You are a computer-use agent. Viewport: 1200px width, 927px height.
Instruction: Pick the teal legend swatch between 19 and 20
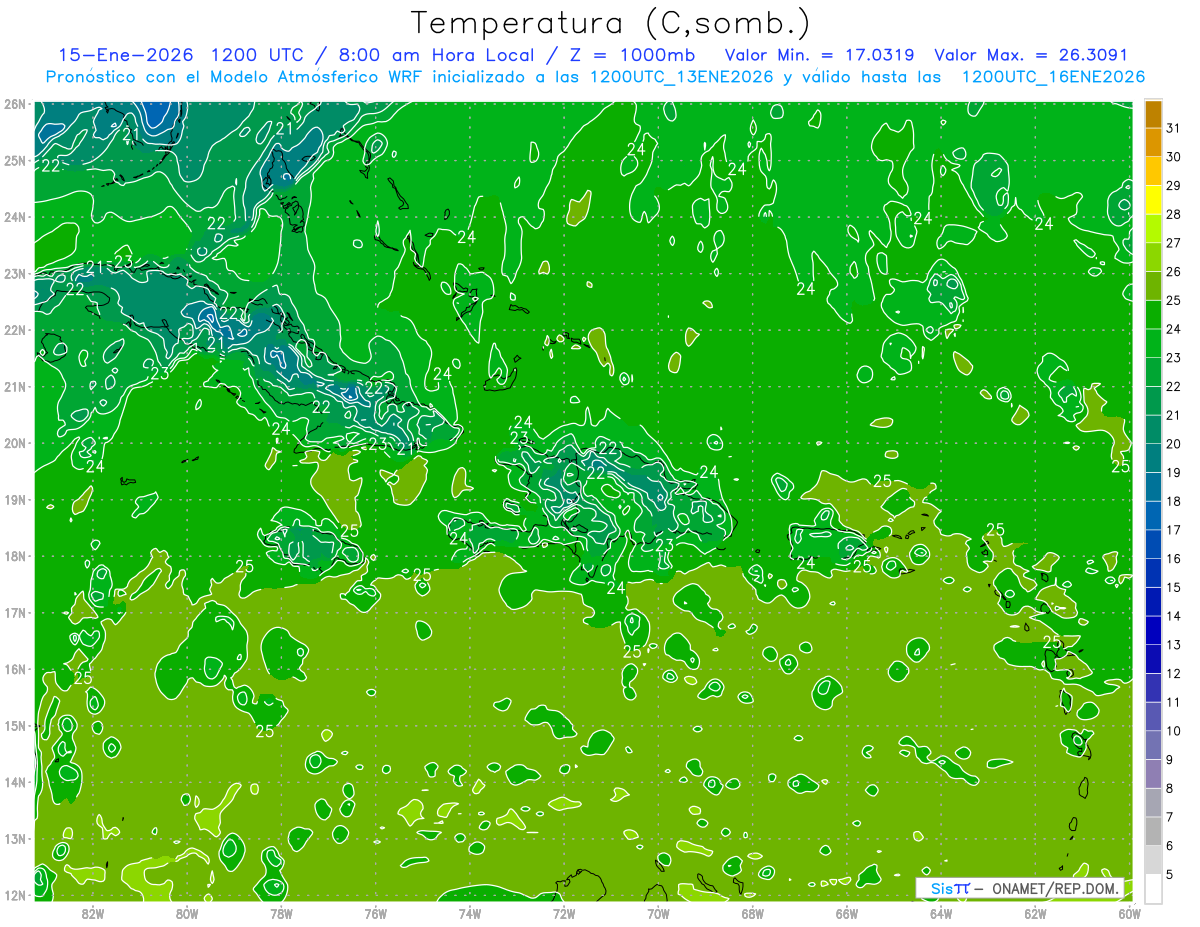1153,458
